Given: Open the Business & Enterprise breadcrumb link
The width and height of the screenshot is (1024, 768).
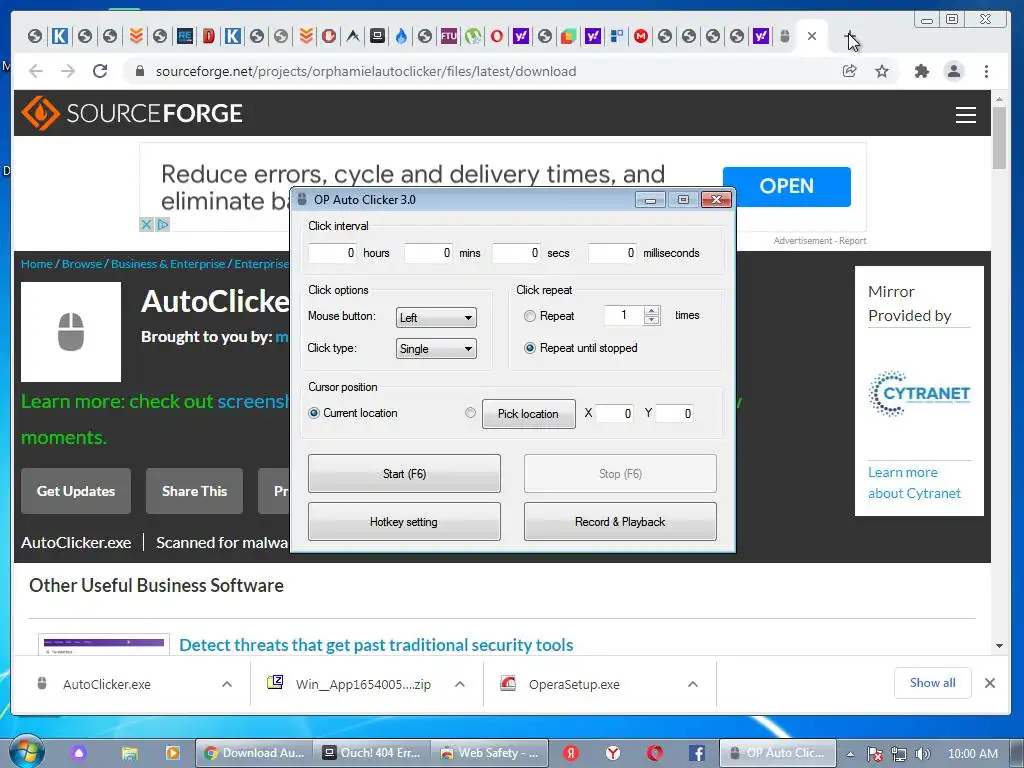Looking at the screenshot, I should (x=168, y=264).
